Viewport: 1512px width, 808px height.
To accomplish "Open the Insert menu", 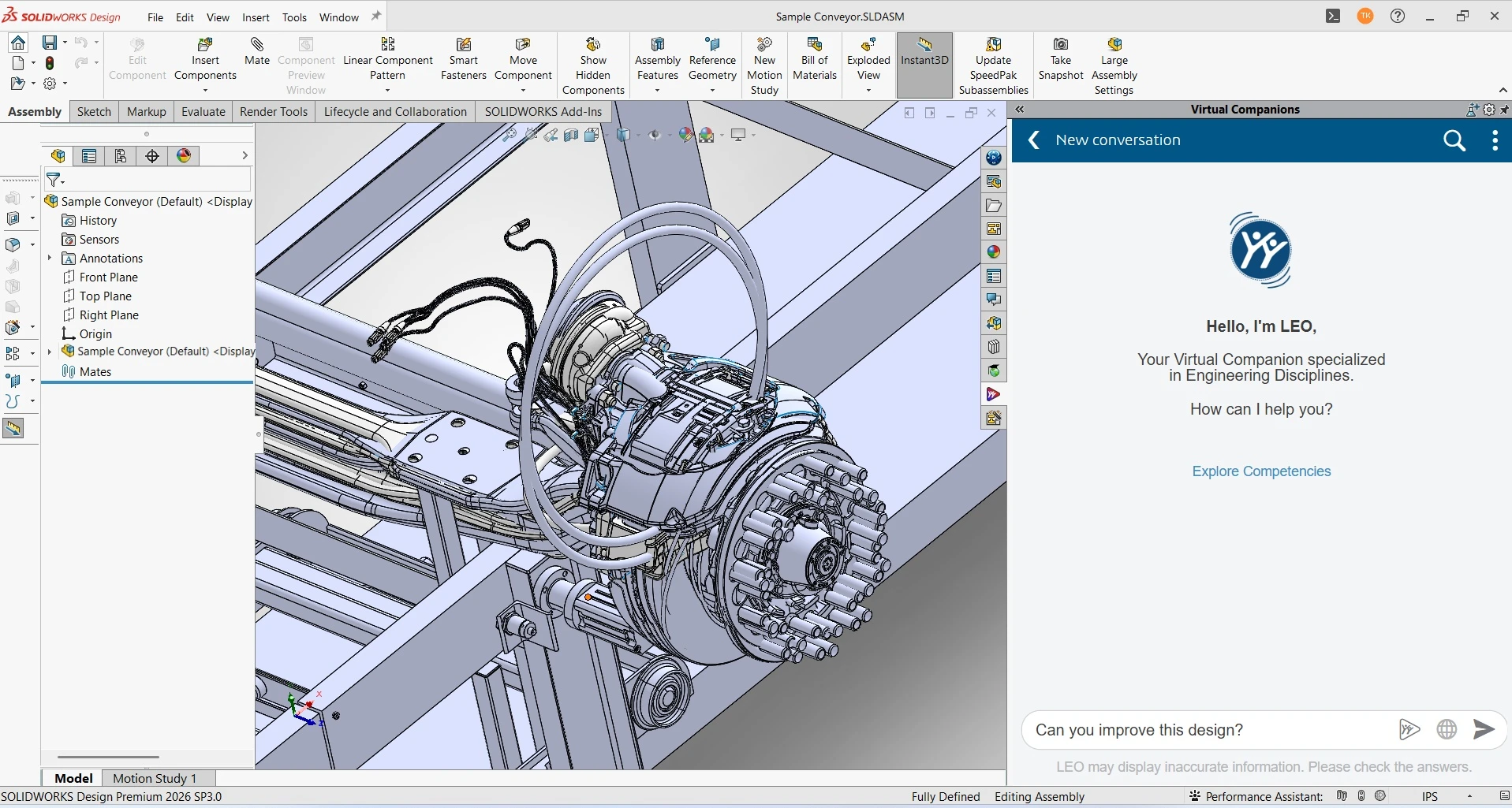I will [256, 17].
